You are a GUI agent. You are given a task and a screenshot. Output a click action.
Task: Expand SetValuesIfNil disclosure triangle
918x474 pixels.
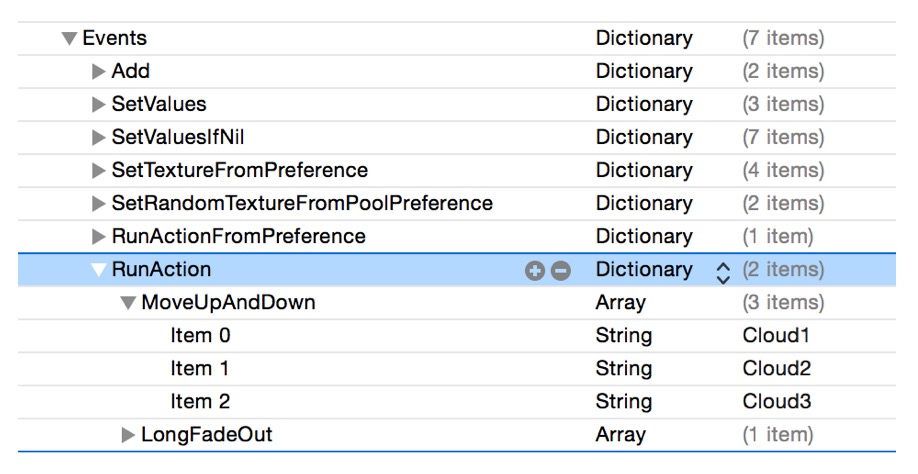coord(98,138)
